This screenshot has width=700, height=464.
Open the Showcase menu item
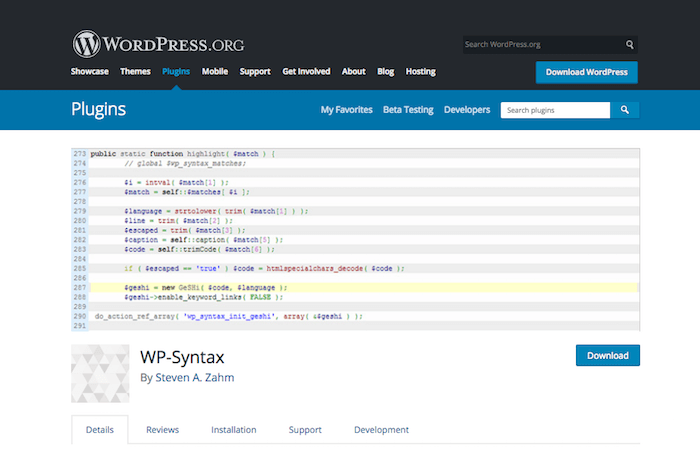pyautogui.click(x=89, y=71)
